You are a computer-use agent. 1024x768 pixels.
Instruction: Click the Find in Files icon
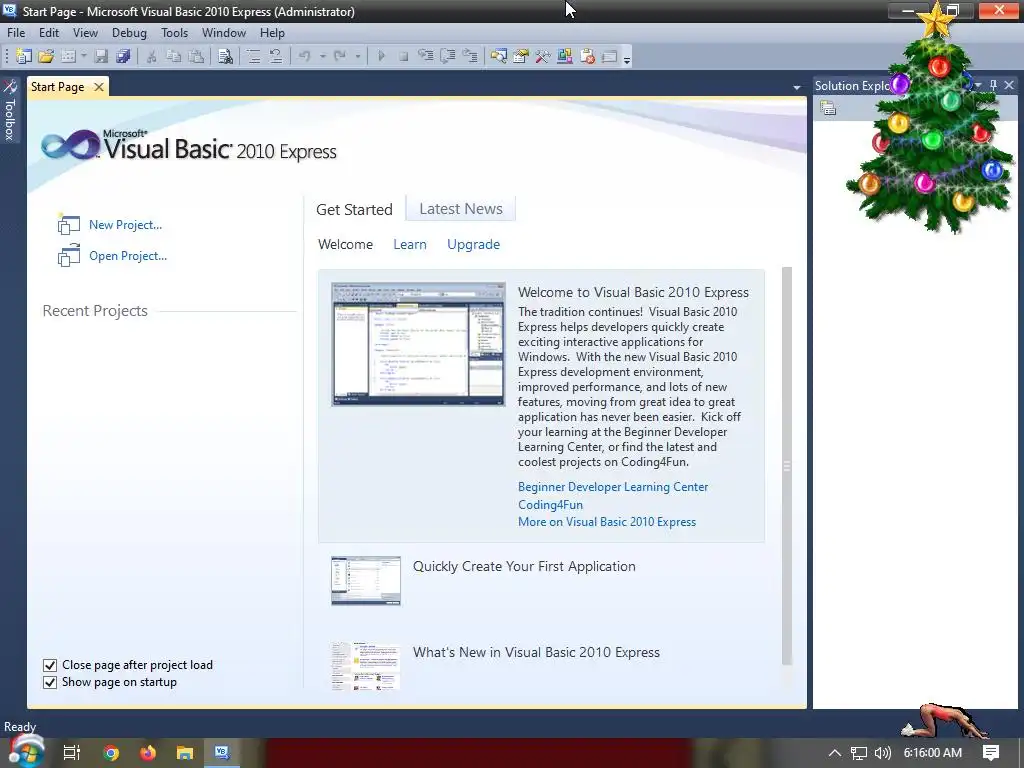(x=225, y=56)
